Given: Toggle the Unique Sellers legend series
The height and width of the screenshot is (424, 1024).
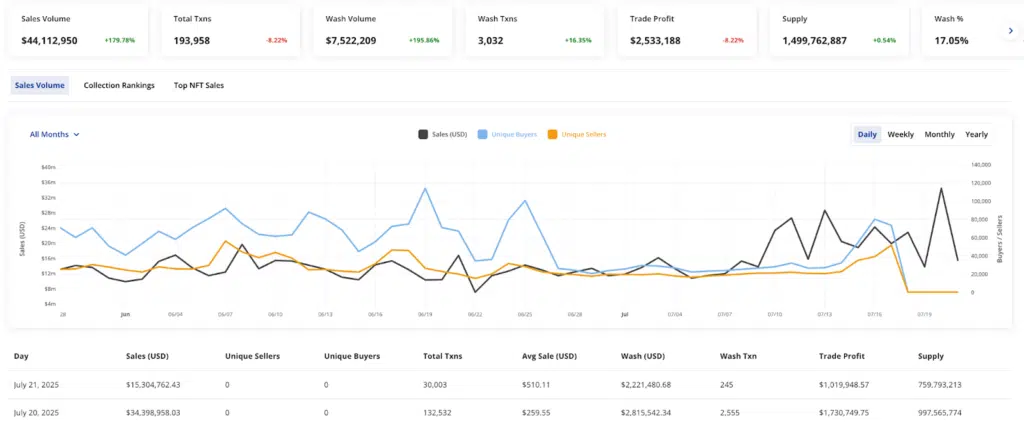Looking at the screenshot, I should click(x=583, y=134).
